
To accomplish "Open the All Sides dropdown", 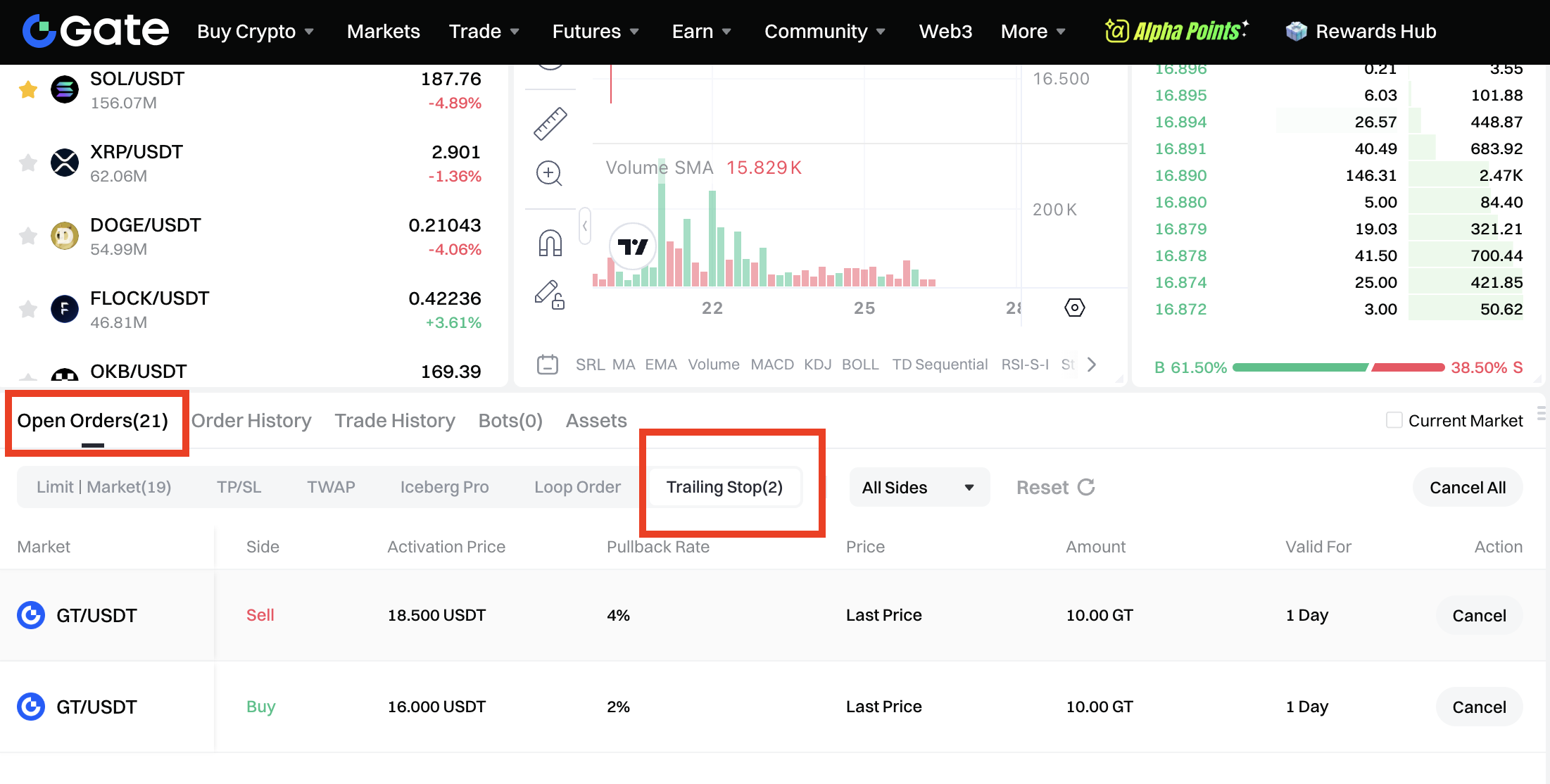I will coord(919,487).
